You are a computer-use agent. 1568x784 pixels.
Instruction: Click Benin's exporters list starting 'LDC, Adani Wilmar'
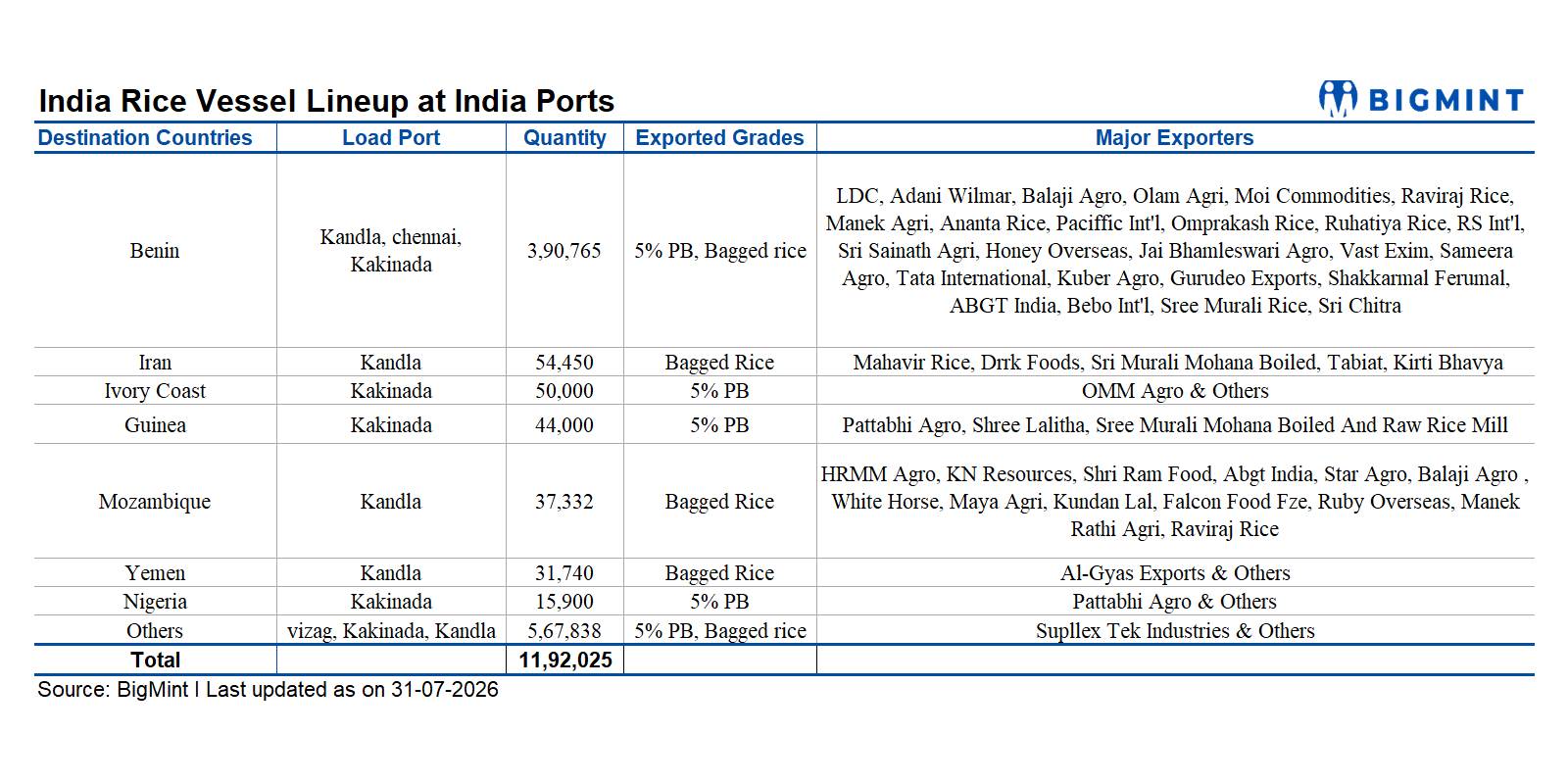(x=1175, y=251)
